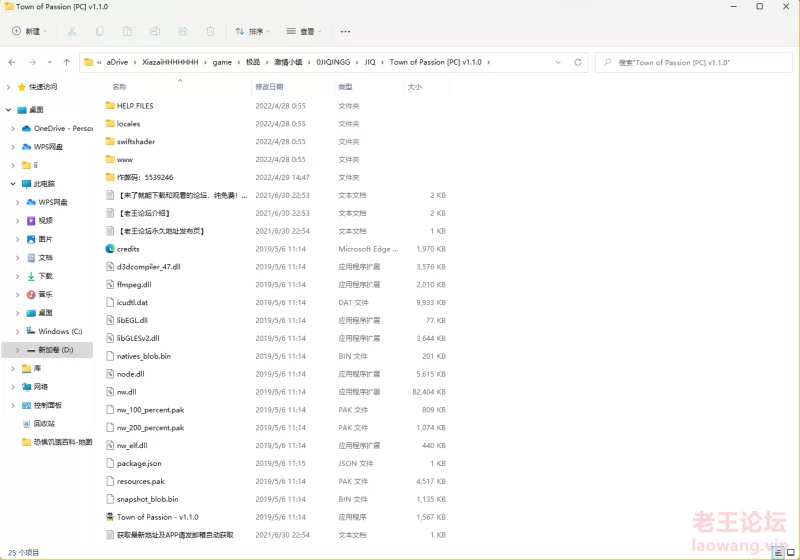Select the nw_elf.dll file
800x560 pixels.
[x=132, y=445]
